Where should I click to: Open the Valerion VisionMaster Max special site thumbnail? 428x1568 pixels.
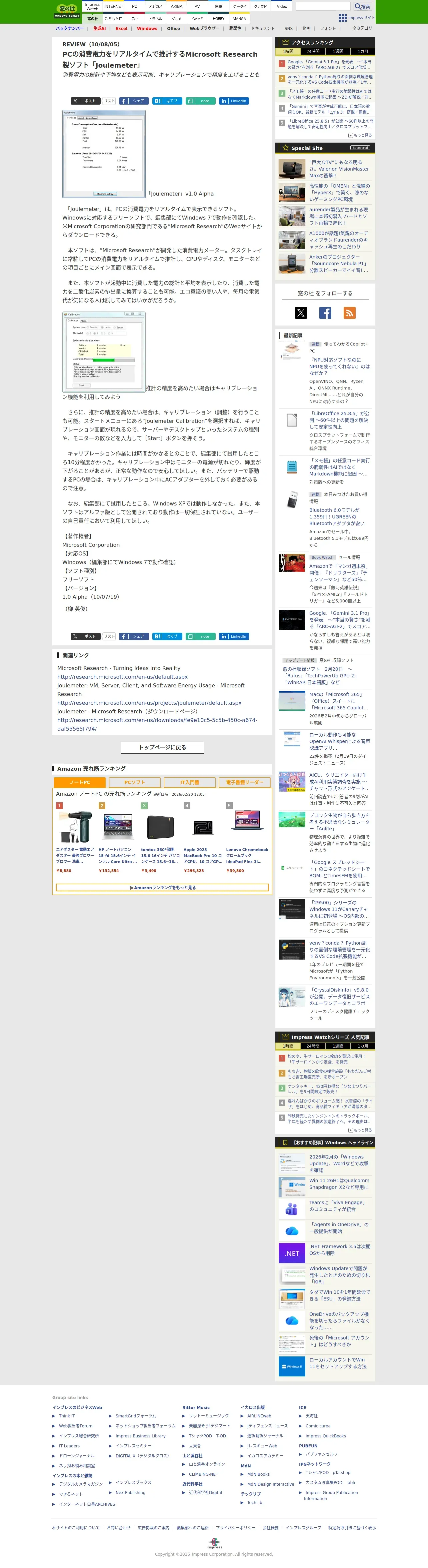click(292, 169)
